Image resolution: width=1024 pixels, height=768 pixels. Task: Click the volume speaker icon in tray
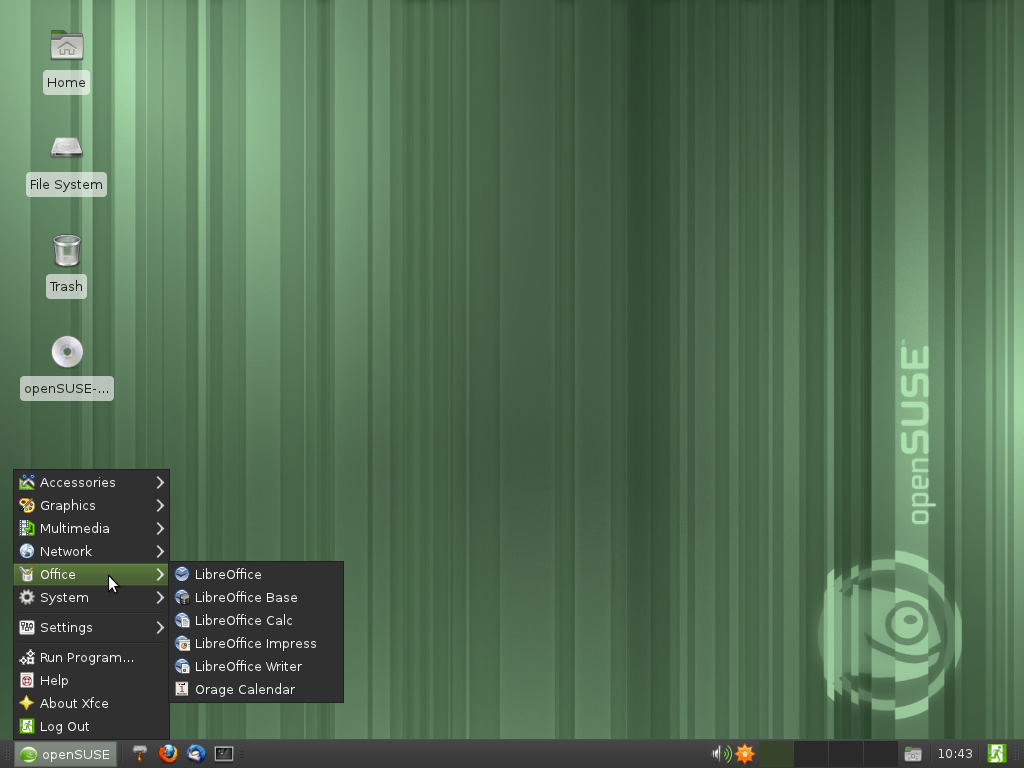pyautogui.click(x=719, y=754)
